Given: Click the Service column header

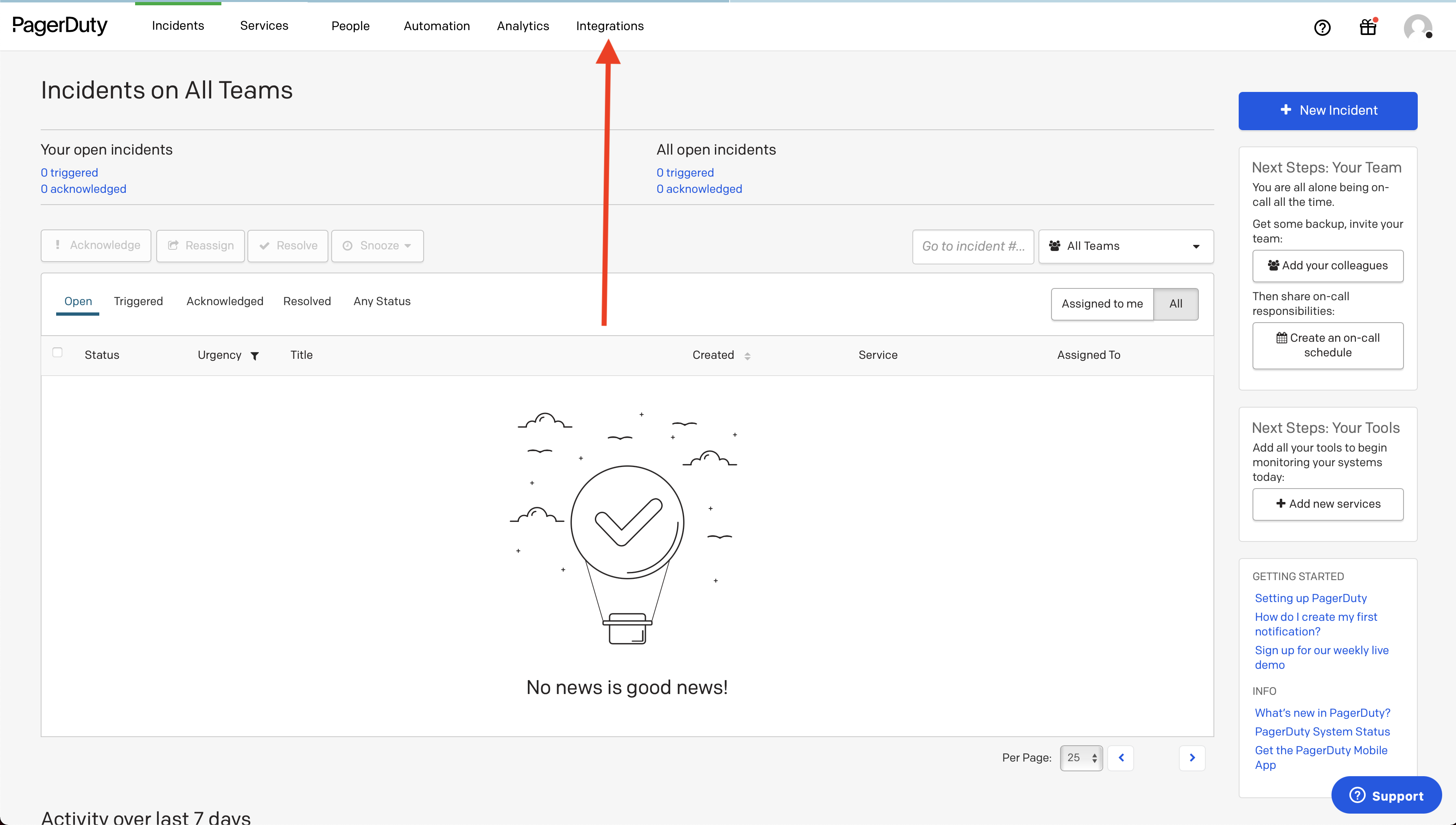Looking at the screenshot, I should [878, 355].
